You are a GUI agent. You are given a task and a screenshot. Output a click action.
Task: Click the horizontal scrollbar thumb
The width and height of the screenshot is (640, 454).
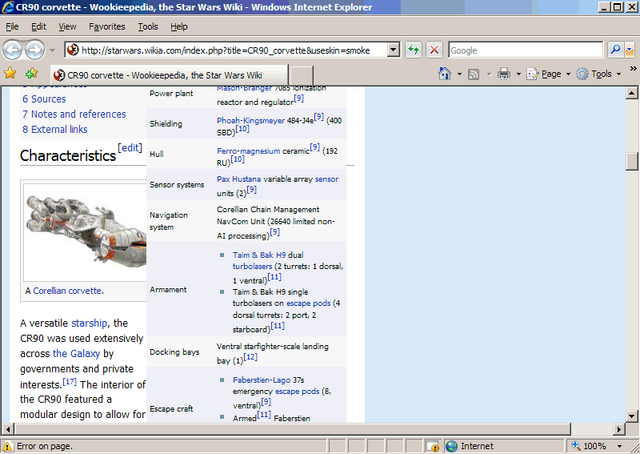tap(292, 429)
